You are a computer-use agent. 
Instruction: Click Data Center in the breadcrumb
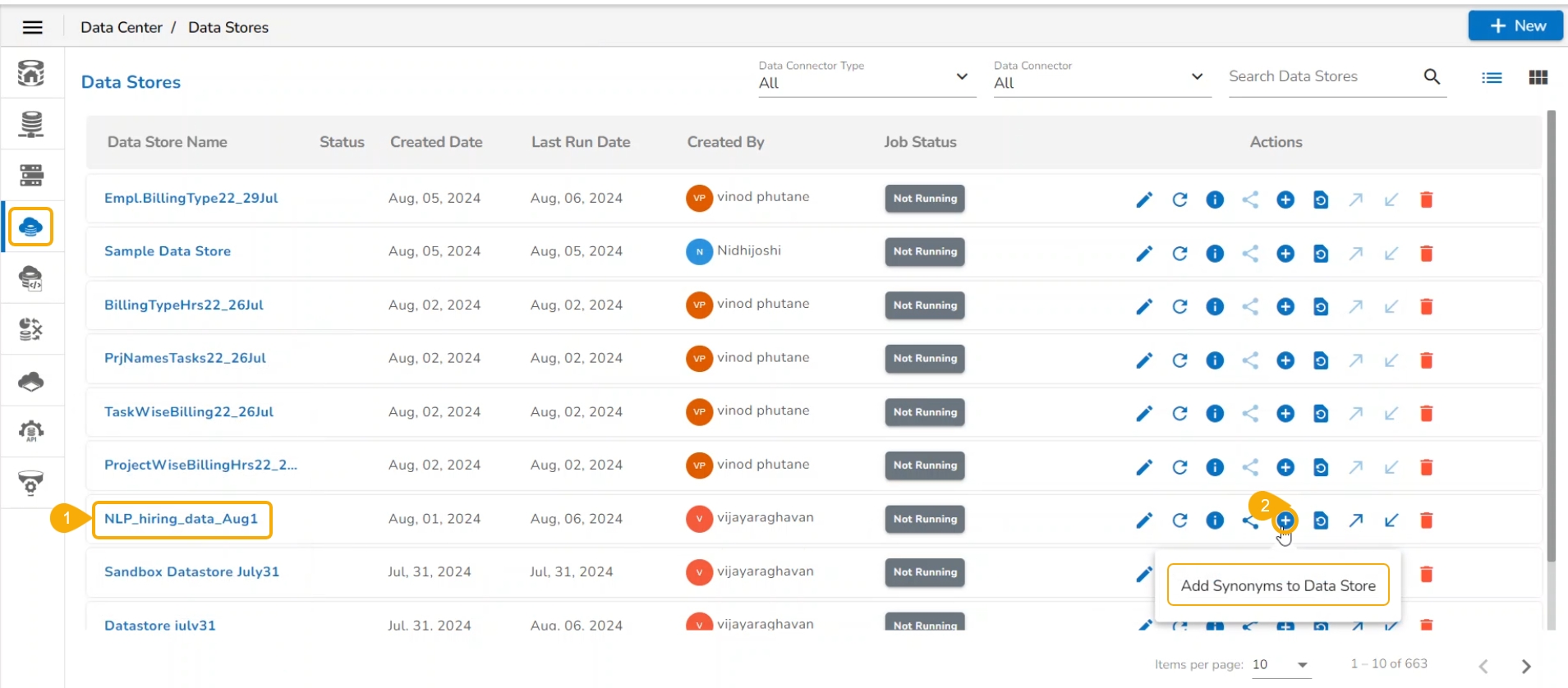pos(122,27)
